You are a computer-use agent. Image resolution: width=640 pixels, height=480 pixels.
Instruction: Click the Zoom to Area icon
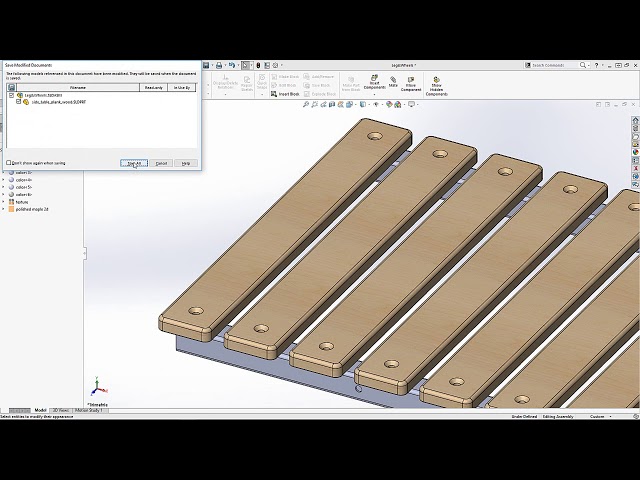pos(314,104)
